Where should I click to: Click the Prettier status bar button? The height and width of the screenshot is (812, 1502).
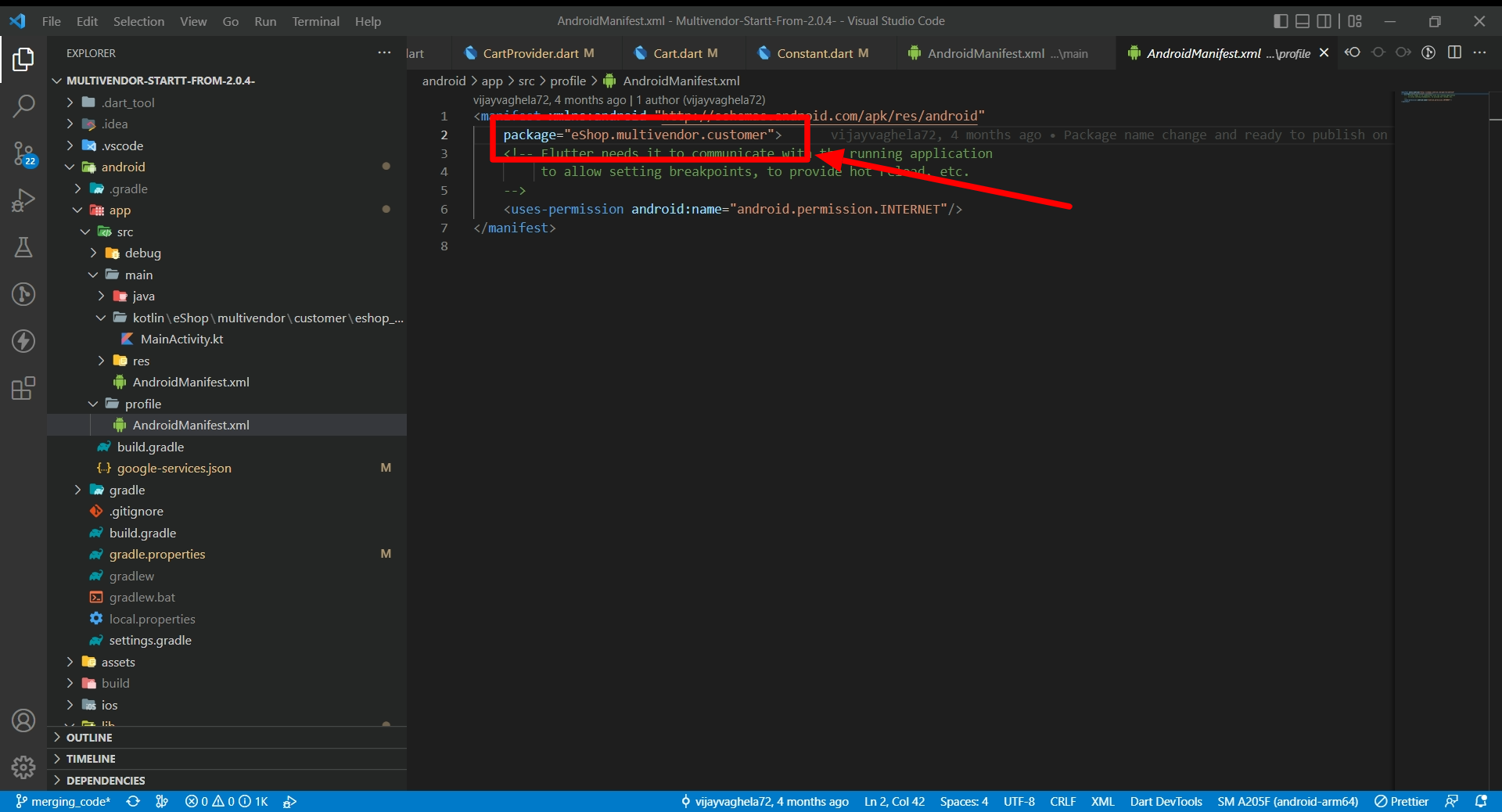pos(1401,801)
